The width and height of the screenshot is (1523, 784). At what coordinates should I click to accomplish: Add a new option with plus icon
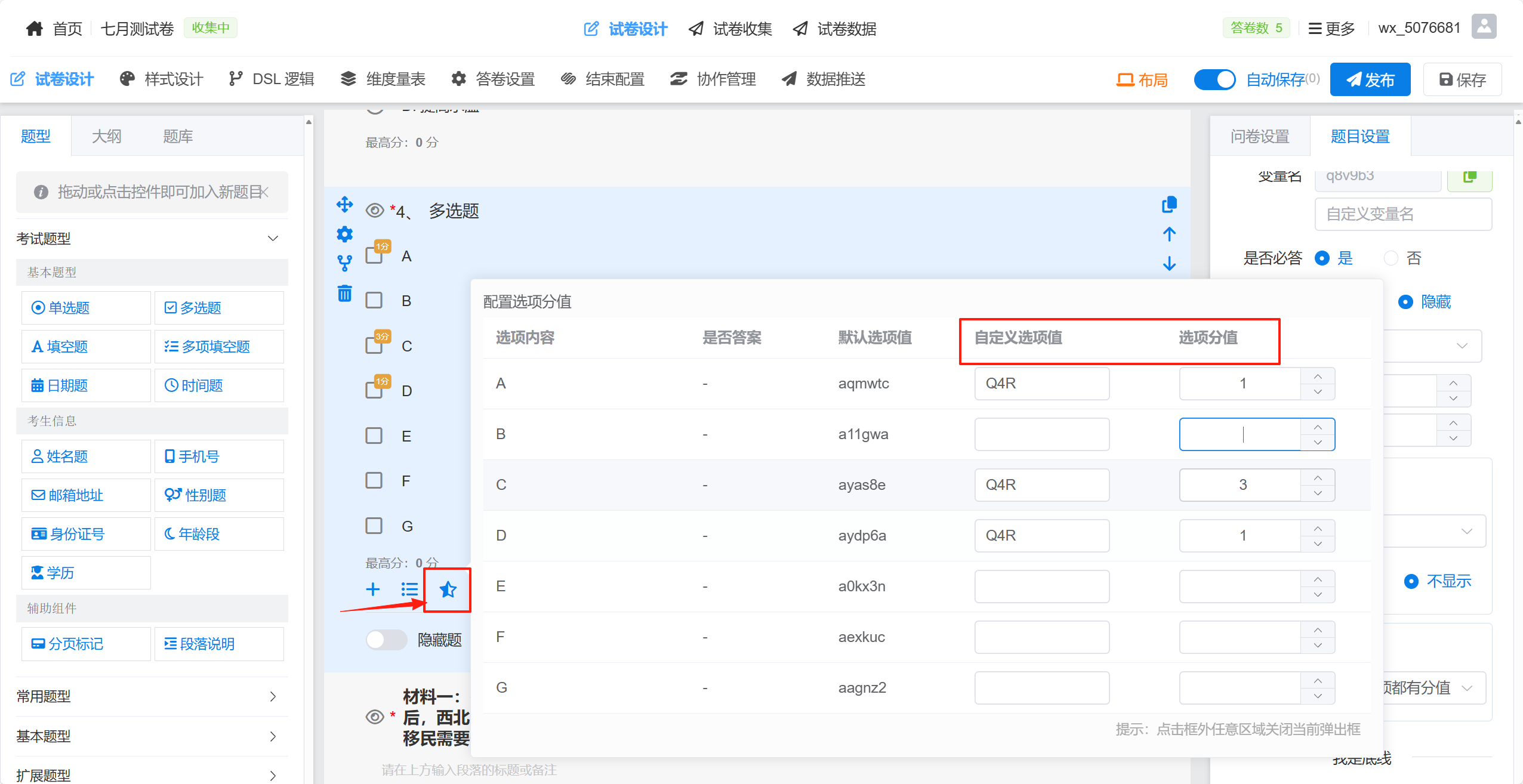tap(373, 589)
